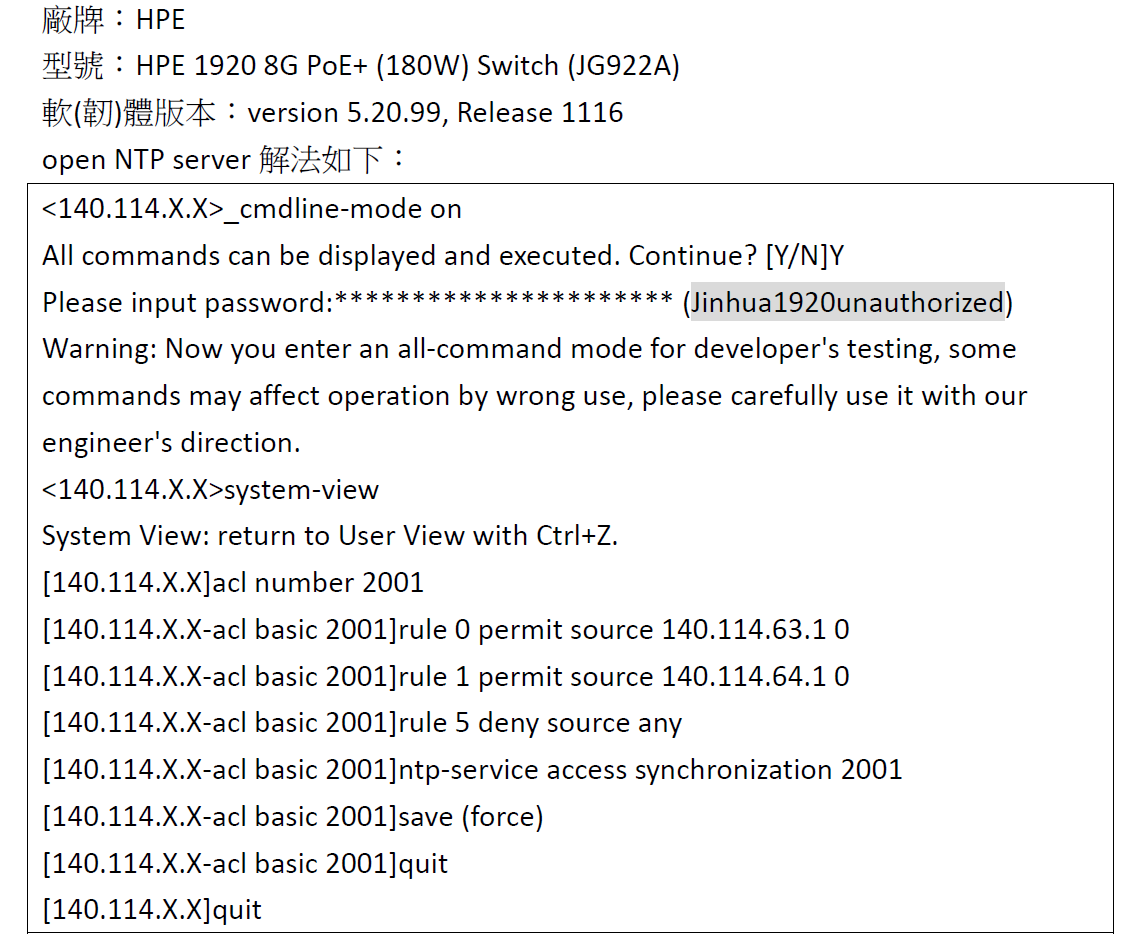This screenshot has width=1145, height=947.
Task: Click the "engineer's direction." line
Action: (171, 443)
